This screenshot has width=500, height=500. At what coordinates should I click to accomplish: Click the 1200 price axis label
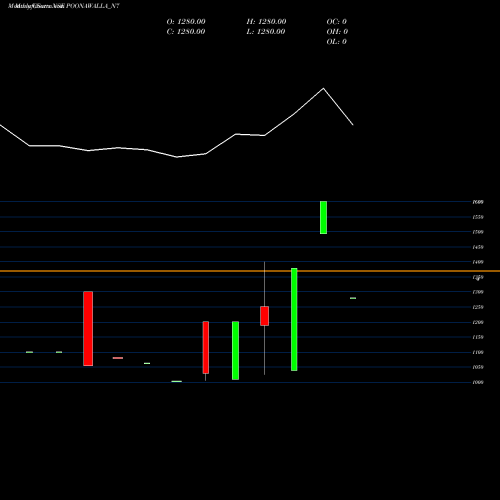click(478, 322)
